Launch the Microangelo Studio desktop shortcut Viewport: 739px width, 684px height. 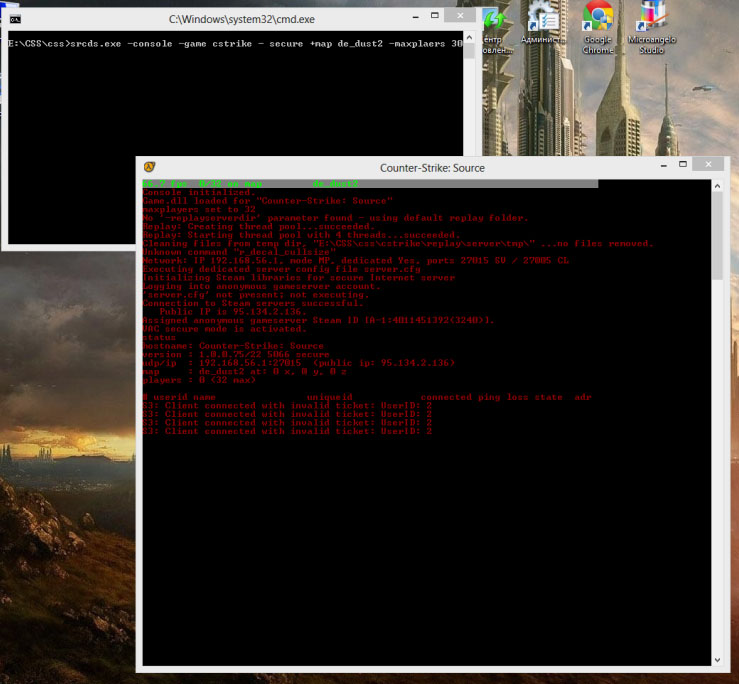coord(653,28)
